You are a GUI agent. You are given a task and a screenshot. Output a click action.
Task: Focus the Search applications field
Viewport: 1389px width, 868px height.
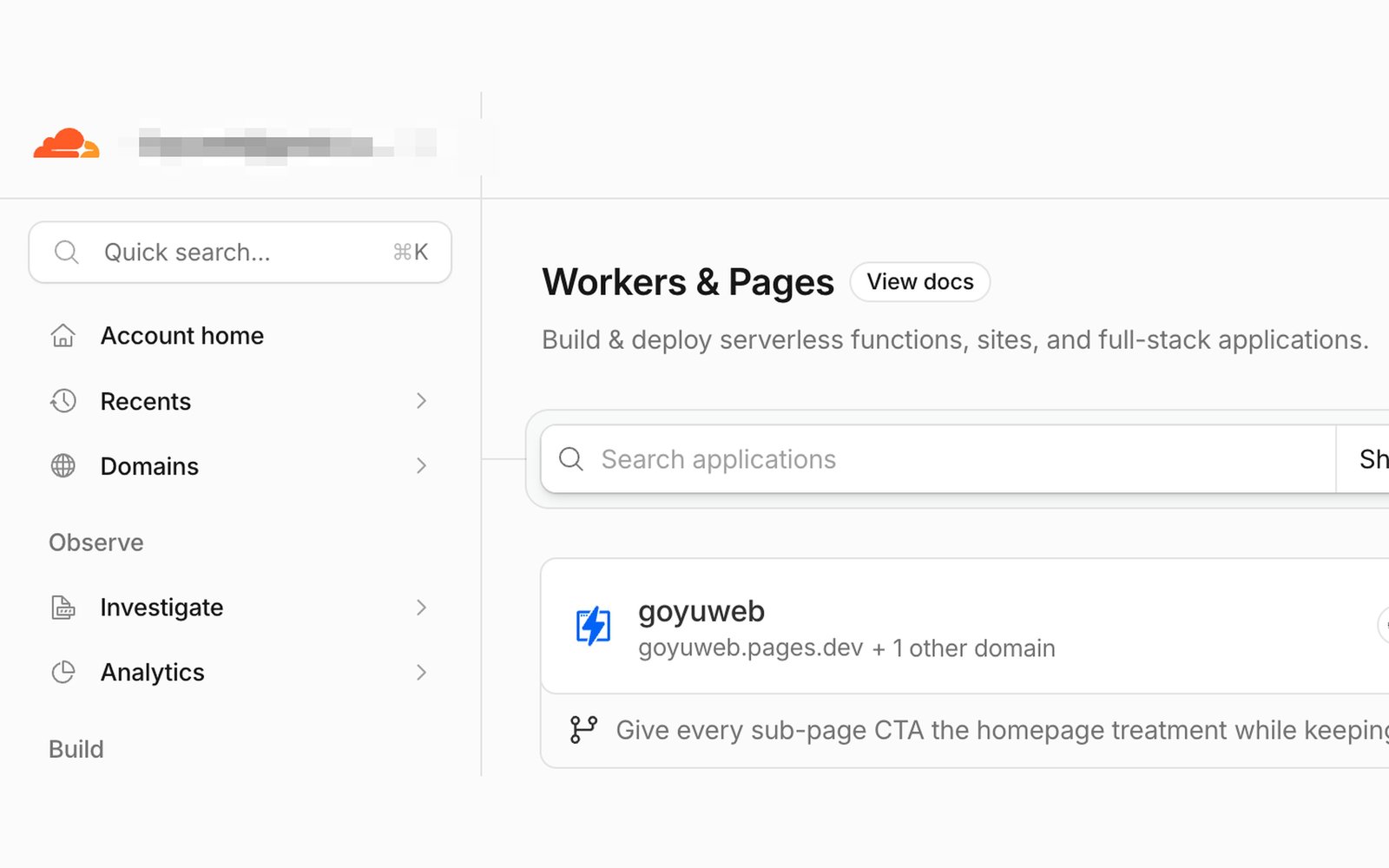point(938,459)
